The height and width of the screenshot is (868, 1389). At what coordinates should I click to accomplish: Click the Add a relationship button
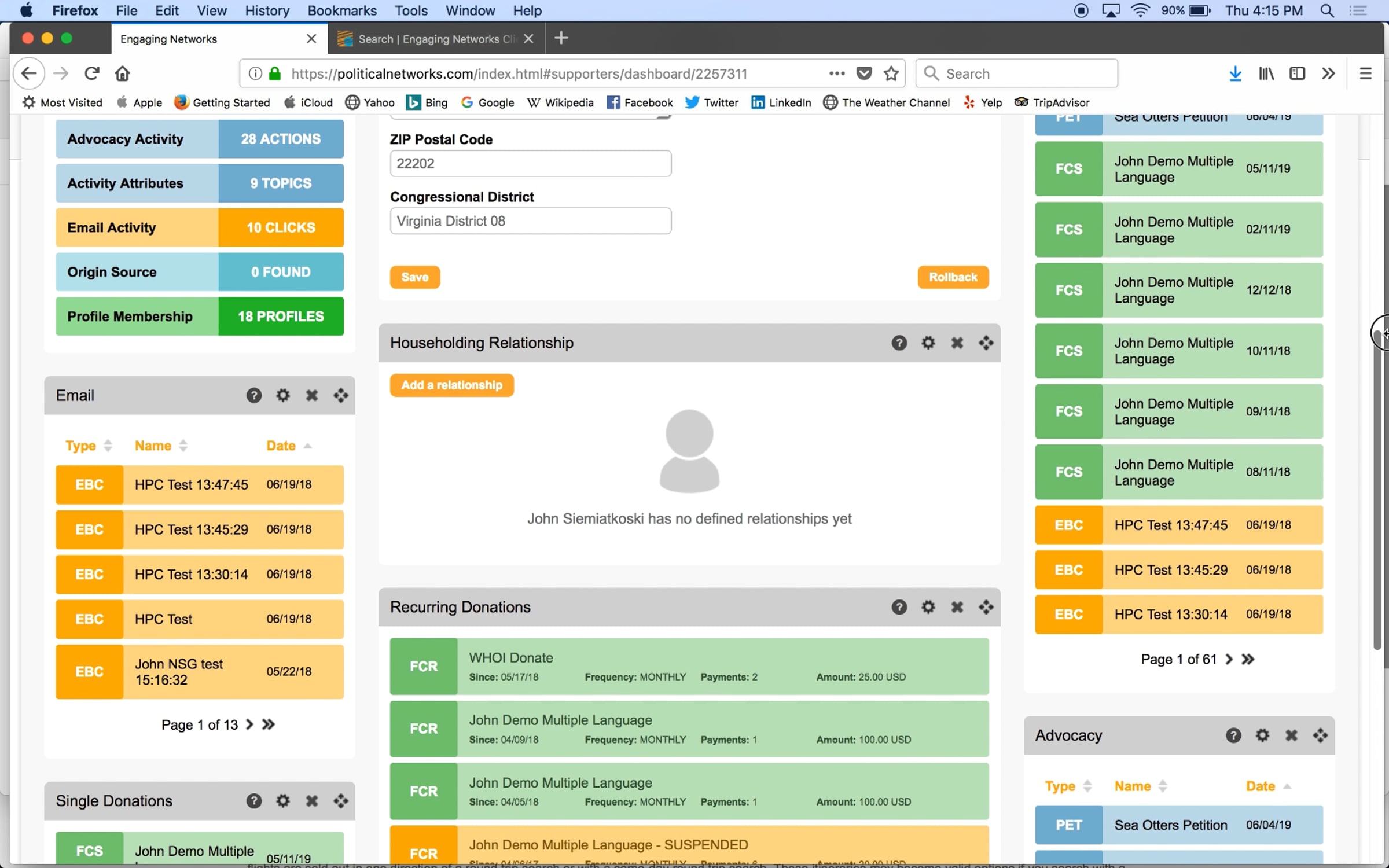click(x=451, y=385)
